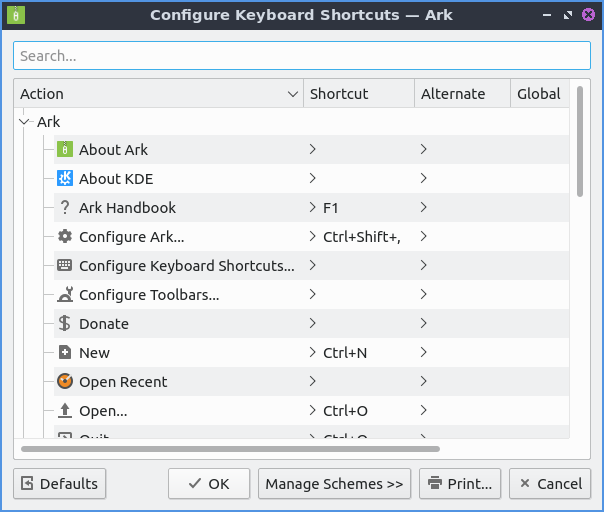Click the Configure Keyboard Shortcuts keyboard icon
The image size is (604, 512).
(x=65, y=266)
